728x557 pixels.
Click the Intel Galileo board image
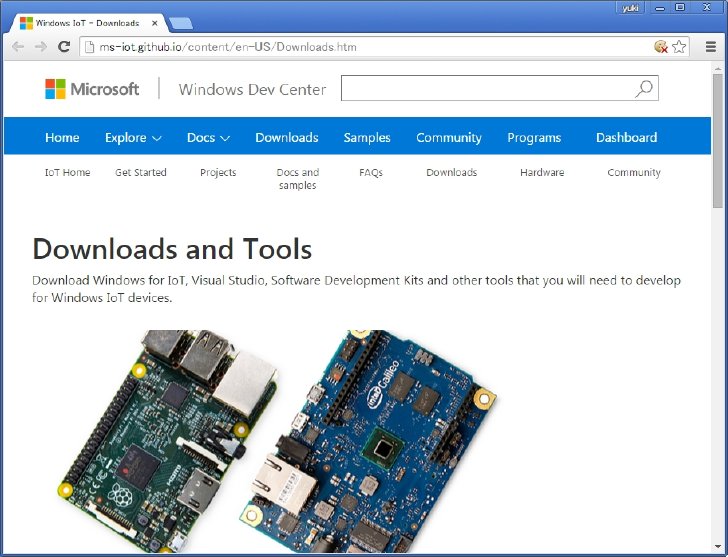pos(368,441)
